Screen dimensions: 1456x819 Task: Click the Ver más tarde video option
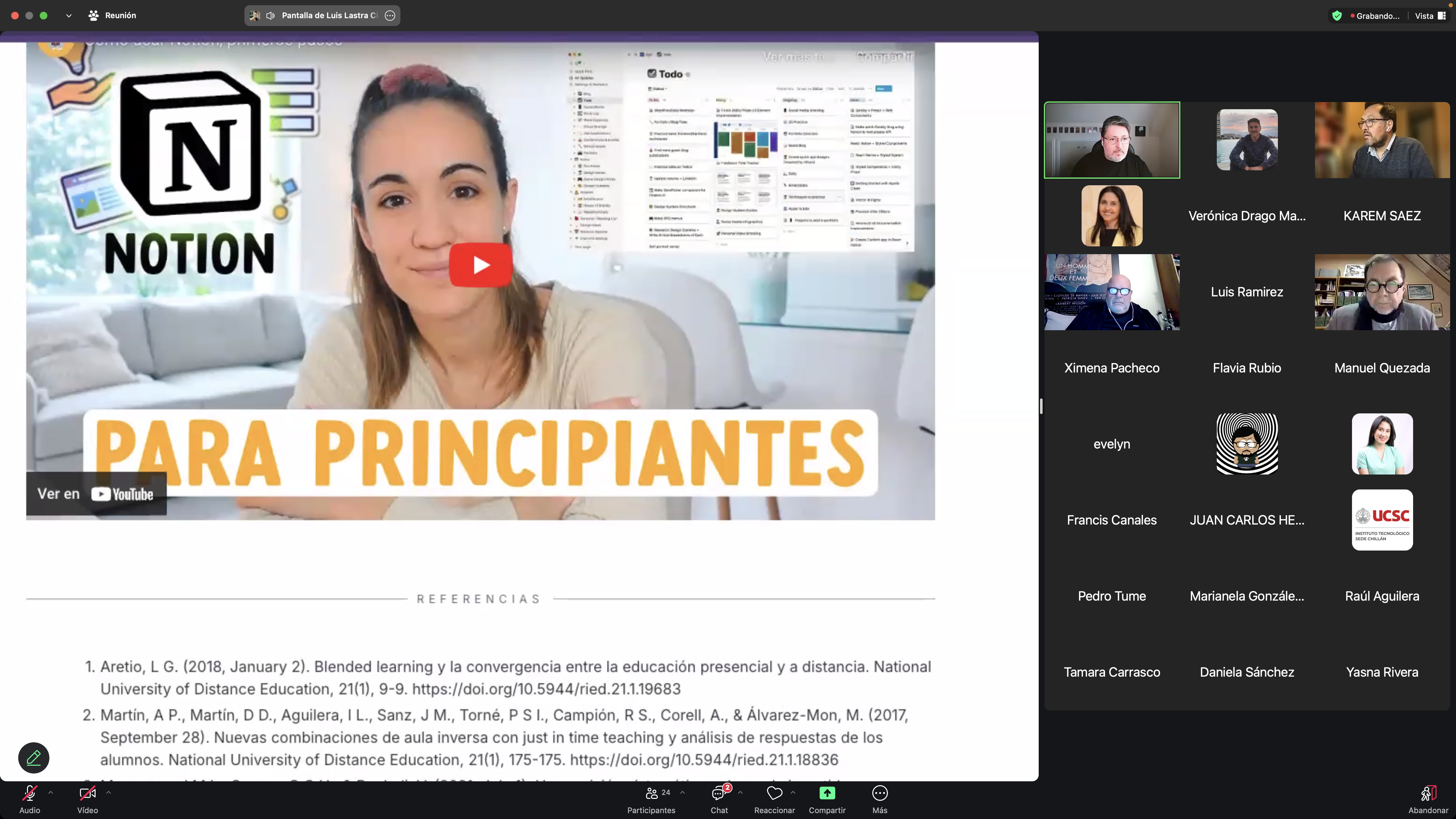[794, 57]
